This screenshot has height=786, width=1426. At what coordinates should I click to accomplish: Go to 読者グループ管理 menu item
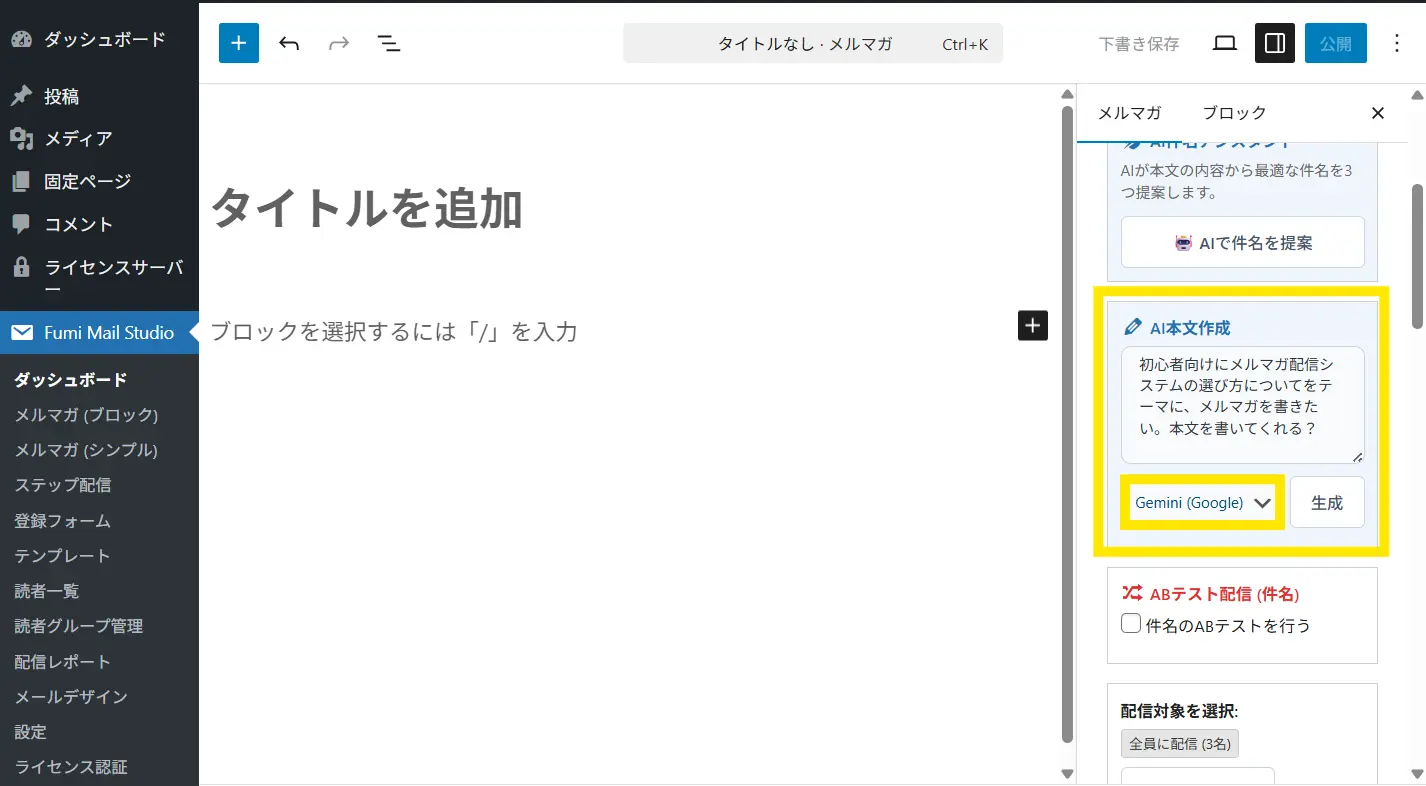pyautogui.click(x=78, y=626)
